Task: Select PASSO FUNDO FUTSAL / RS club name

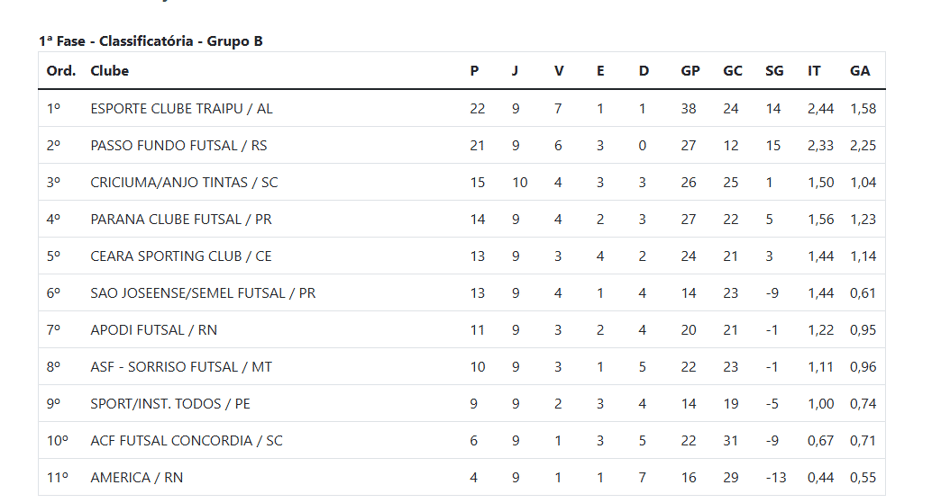Action: click(x=179, y=145)
